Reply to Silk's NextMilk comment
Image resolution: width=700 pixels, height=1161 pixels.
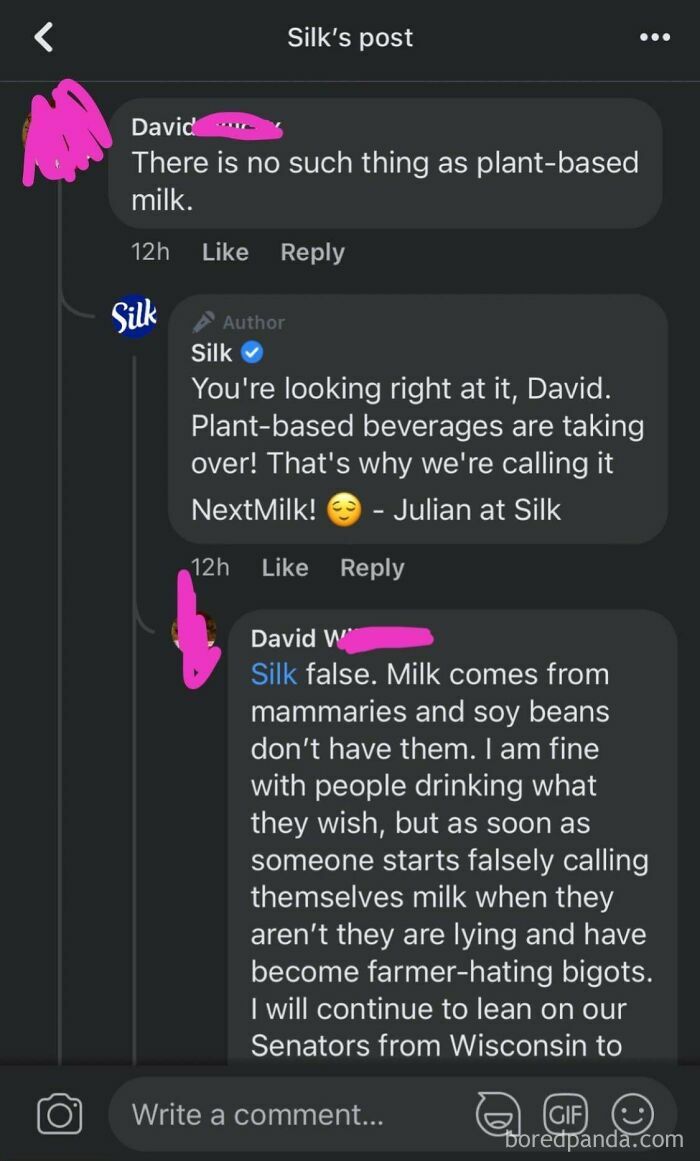tap(371, 567)
